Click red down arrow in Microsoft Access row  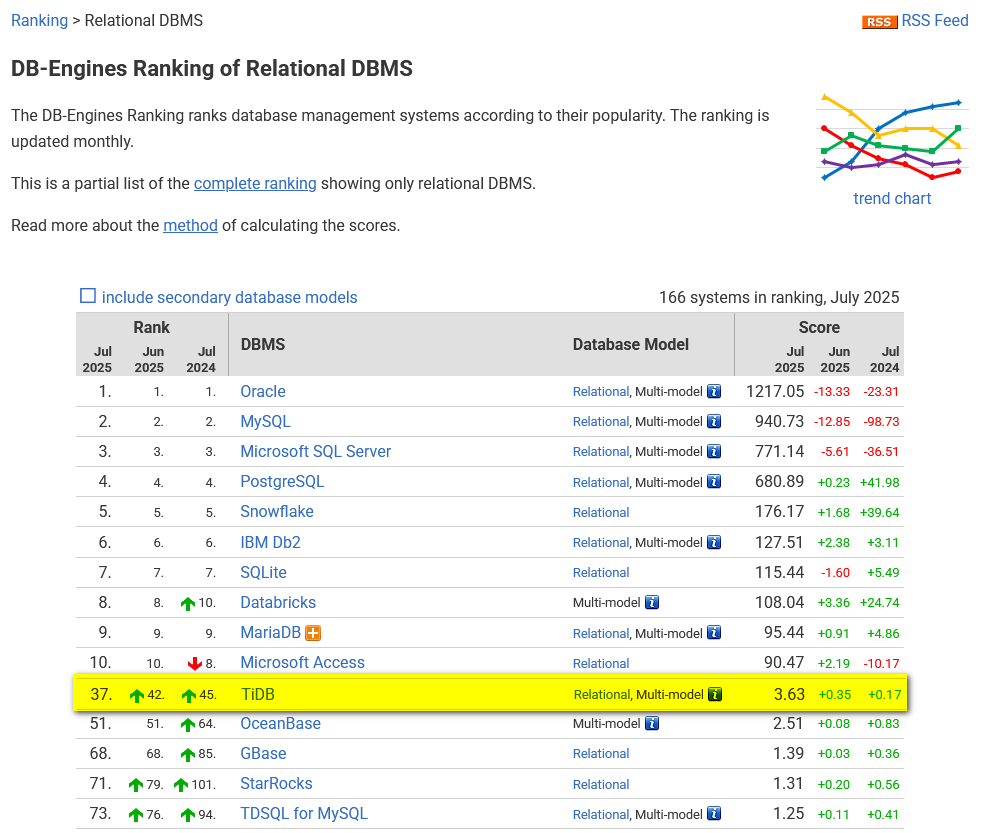tap(195, 663)
